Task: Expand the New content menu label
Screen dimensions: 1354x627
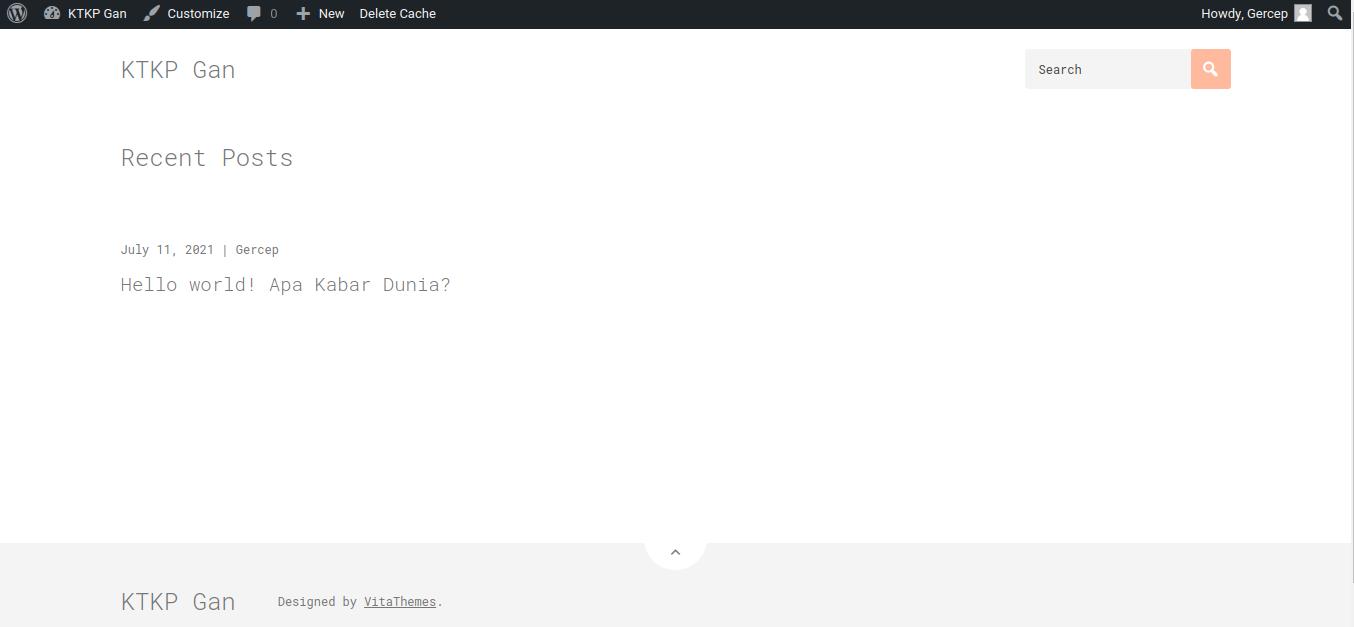Action: 331,13
